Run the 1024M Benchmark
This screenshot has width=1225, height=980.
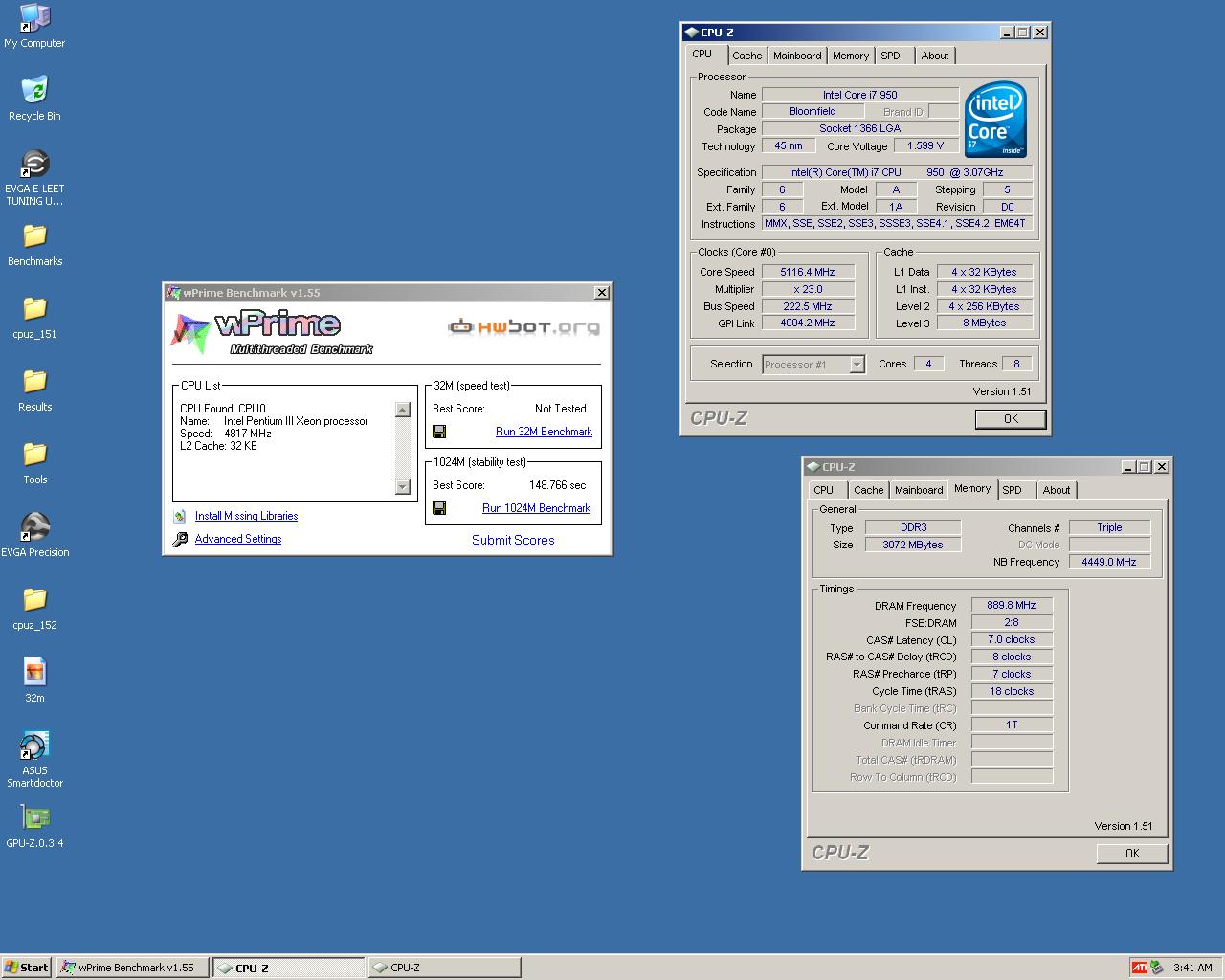[x=536, y=508]
